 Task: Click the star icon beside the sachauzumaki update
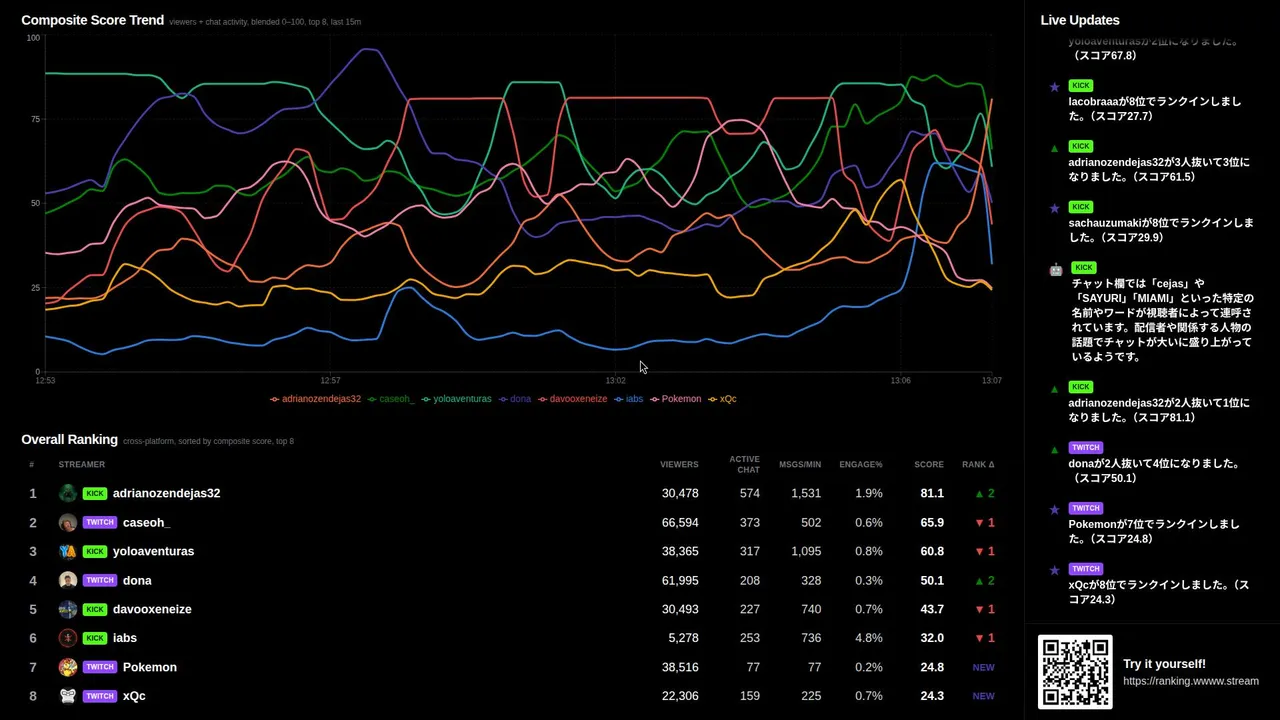click(x=1054, y=208)
